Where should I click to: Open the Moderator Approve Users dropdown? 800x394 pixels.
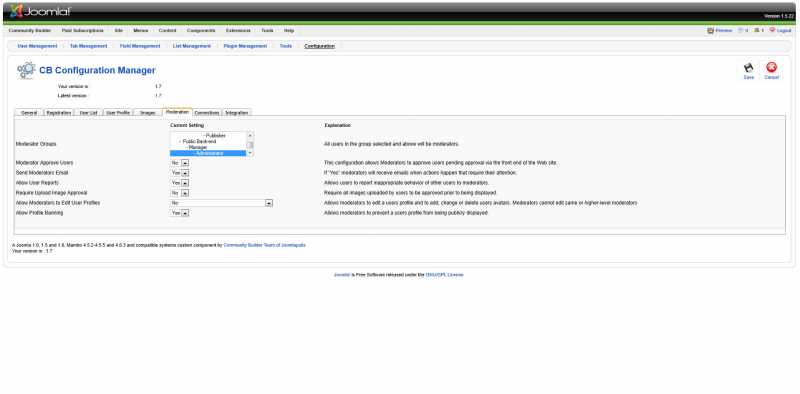pyautogui.click(x=180, y=163)
